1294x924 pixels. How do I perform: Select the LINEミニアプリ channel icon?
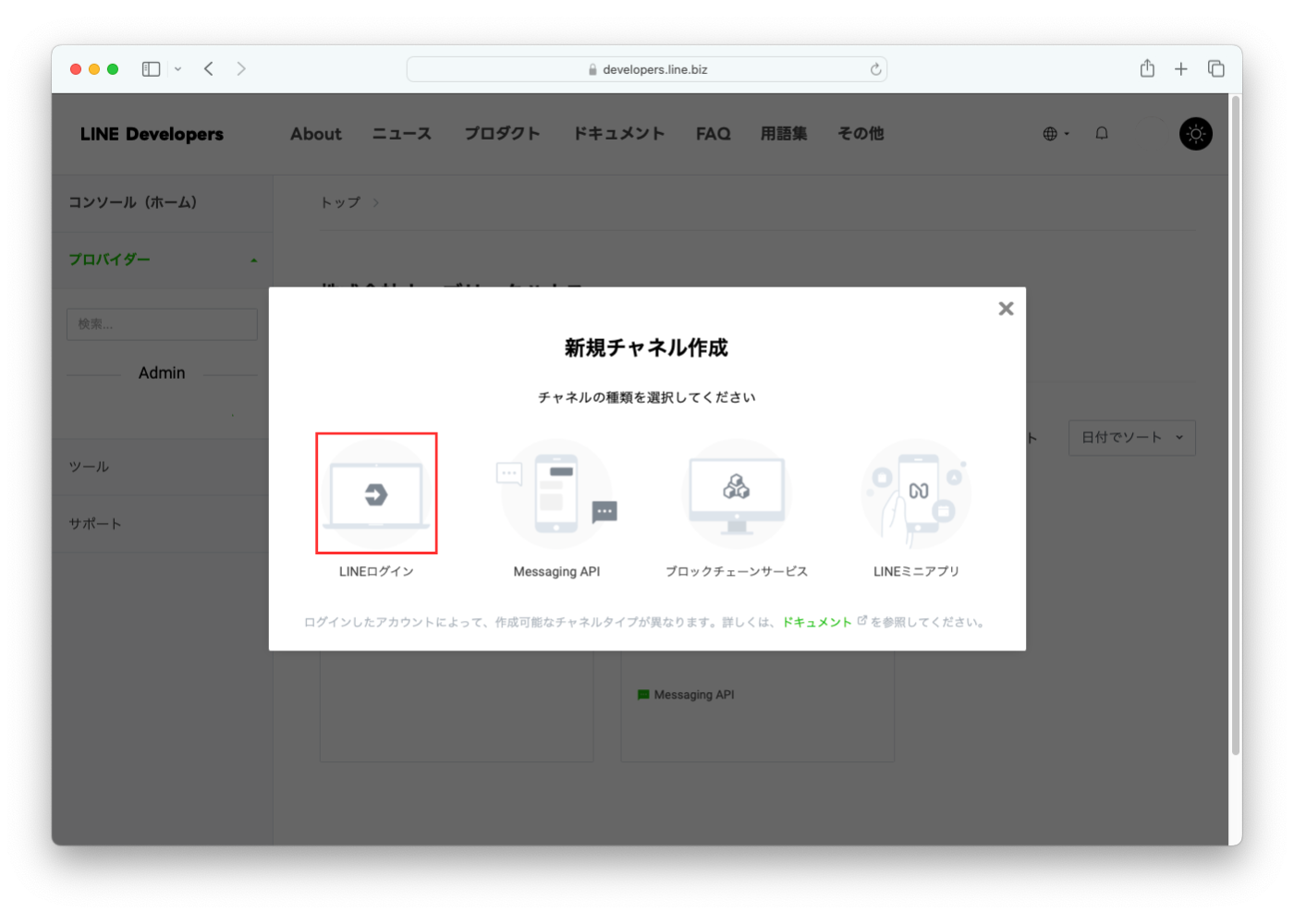pos(916,494)
